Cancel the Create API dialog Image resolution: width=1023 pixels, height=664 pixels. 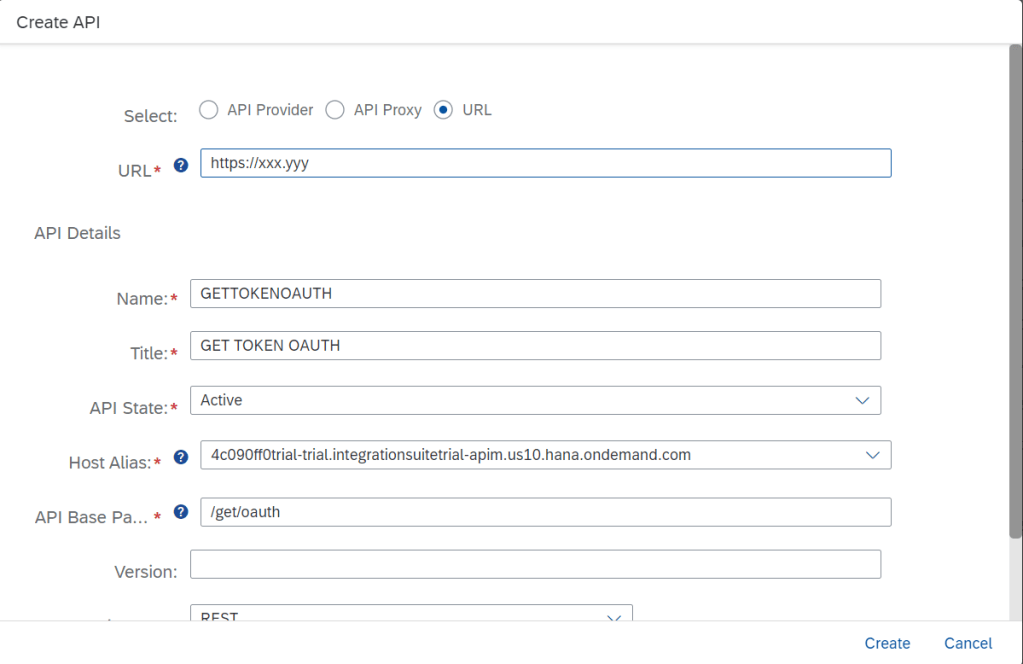[967, 643]
